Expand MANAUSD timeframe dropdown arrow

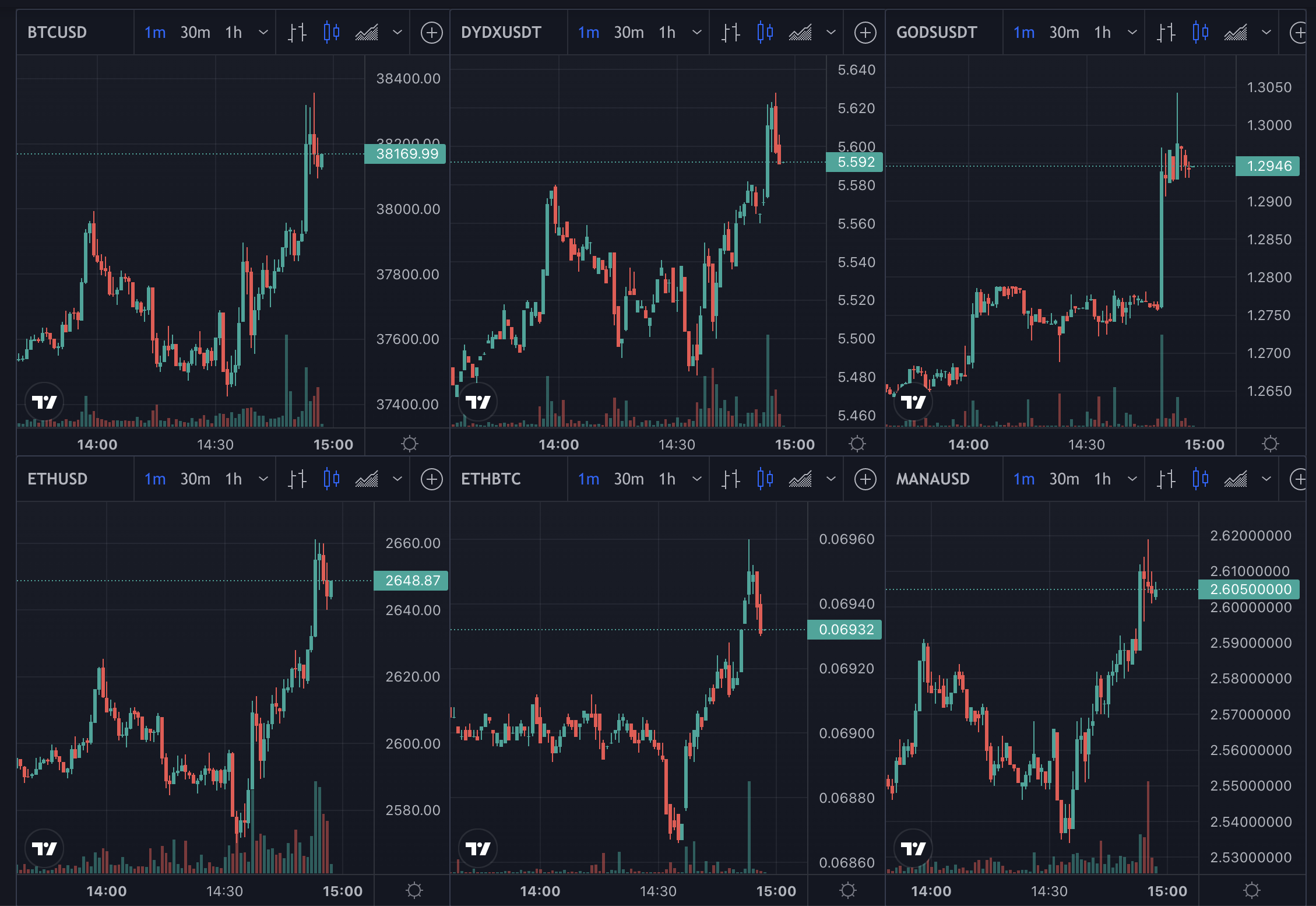[1132, 479]
